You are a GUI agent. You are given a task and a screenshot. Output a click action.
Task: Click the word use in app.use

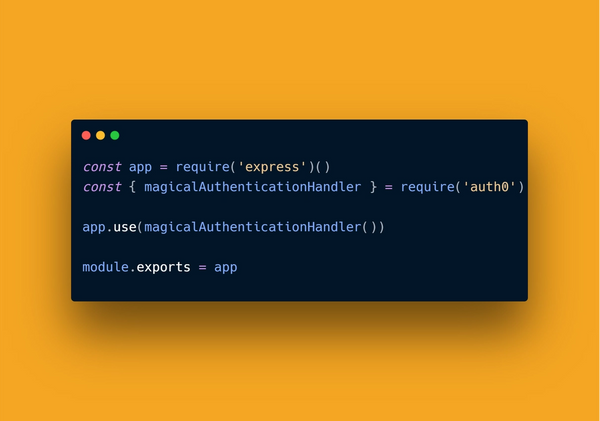(x=125, y=227)
